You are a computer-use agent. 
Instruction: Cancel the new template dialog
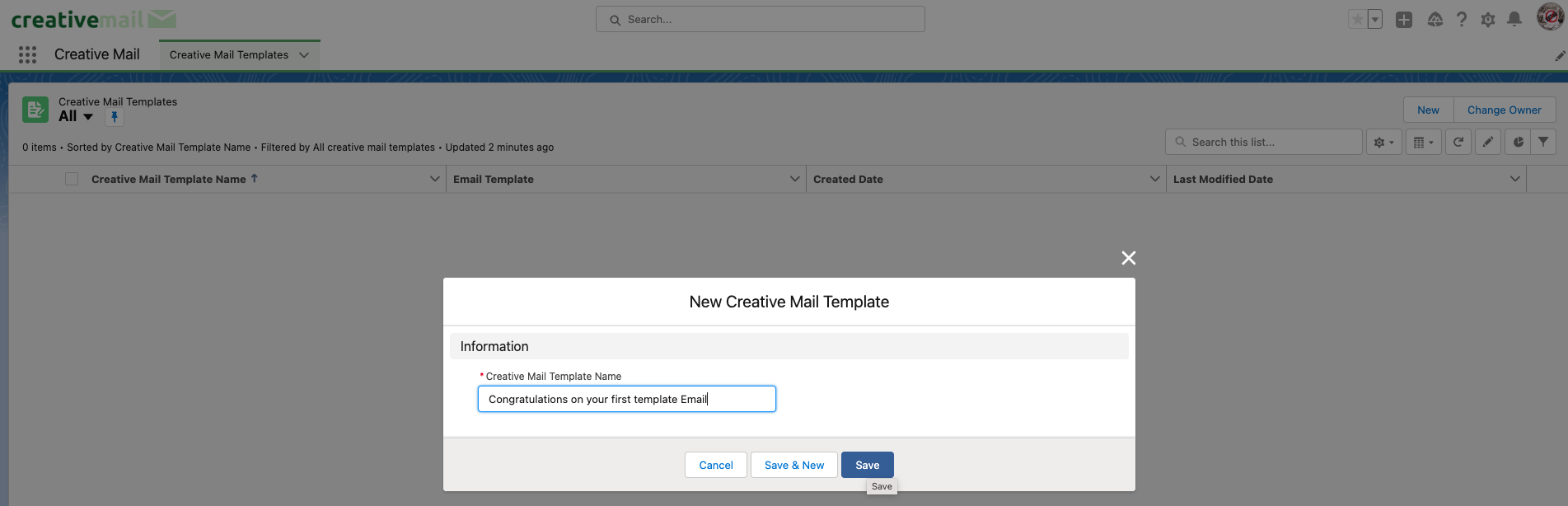point(716,465)
